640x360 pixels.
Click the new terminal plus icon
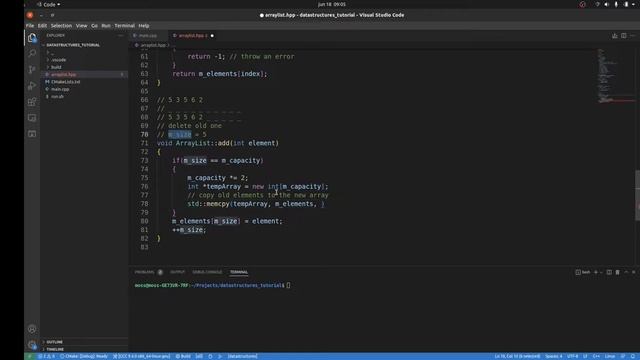596,272
